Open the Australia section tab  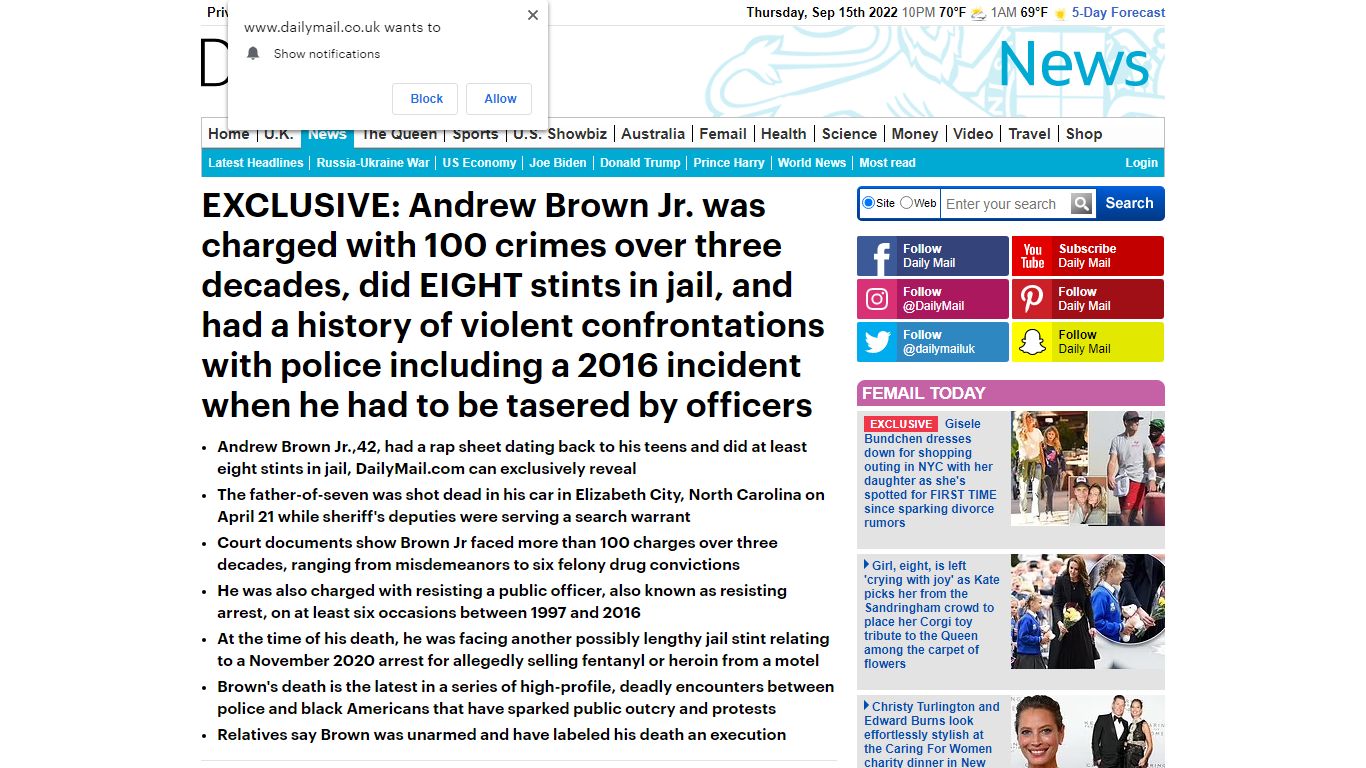[653, 134]
